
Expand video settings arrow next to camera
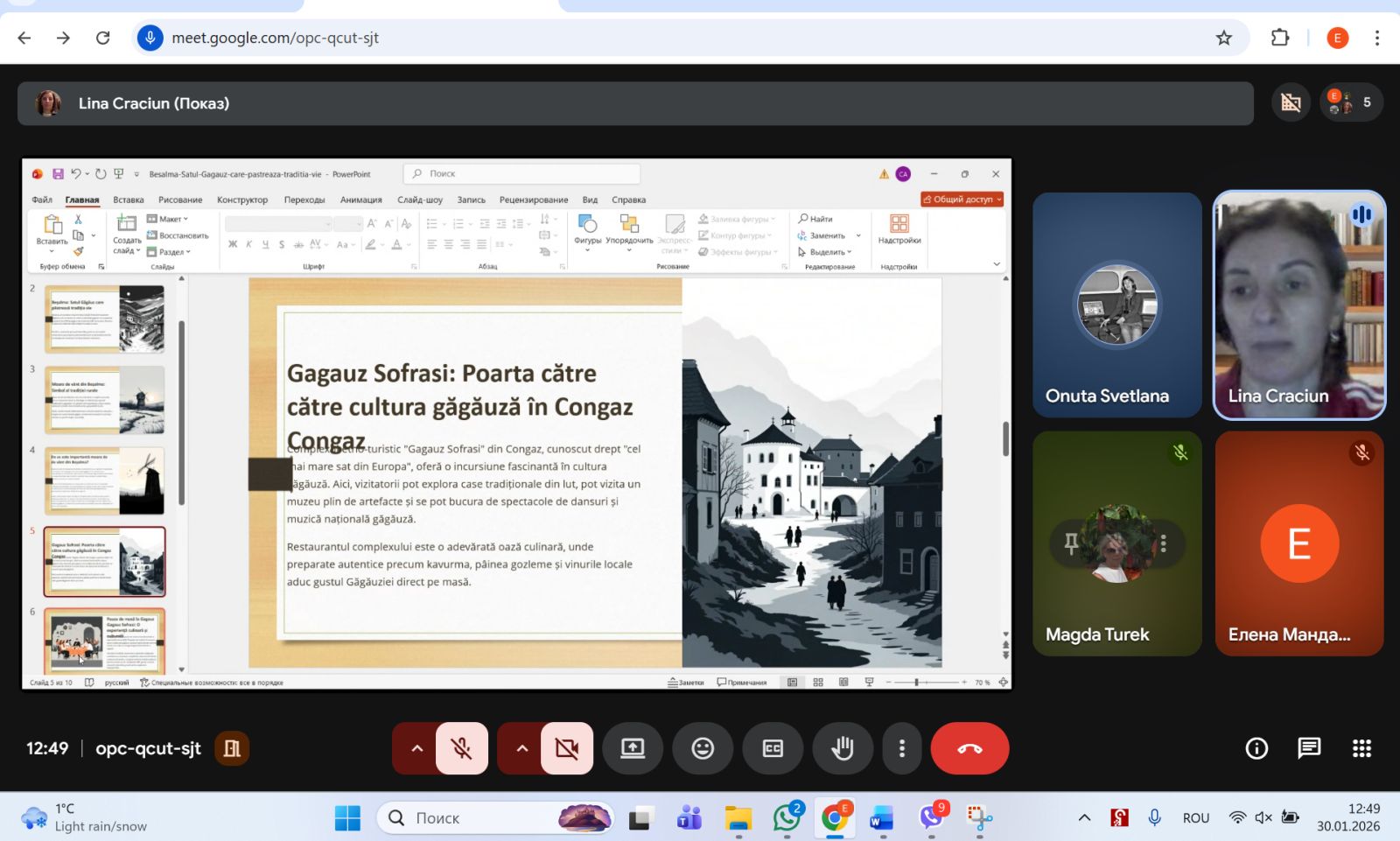(x=521, y=748)
